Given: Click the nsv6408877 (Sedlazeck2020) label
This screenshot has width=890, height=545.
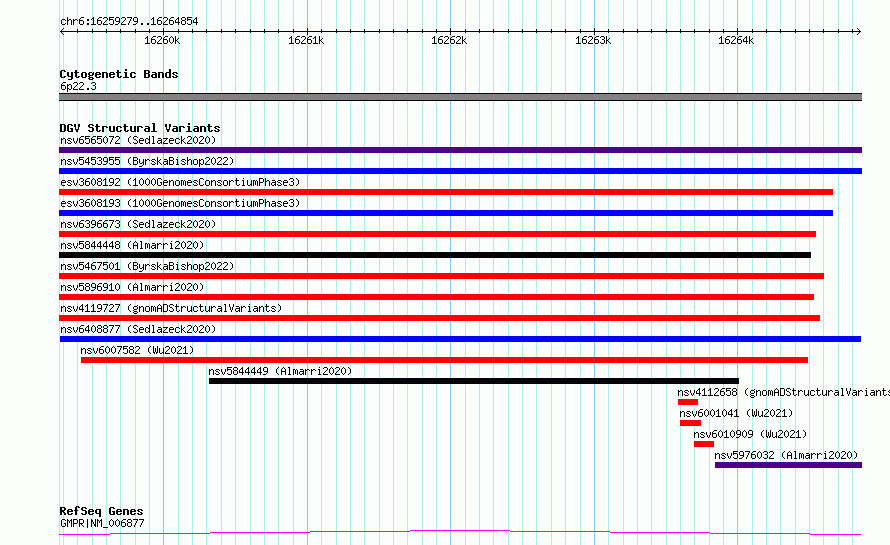Looking at the screenshot, I should 138,329.
